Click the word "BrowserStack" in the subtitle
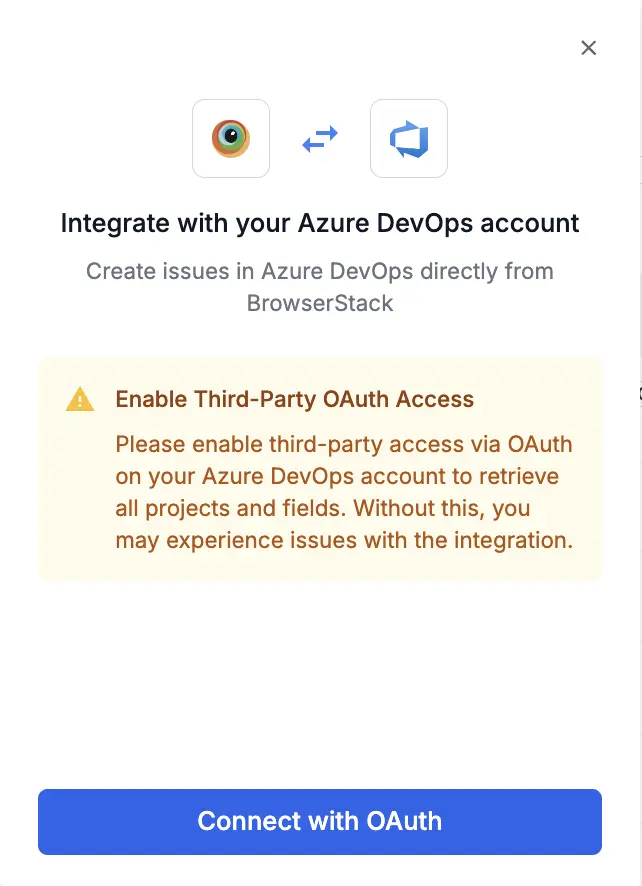The width and height of the screenshot is (642, 886). coord(320,303)
